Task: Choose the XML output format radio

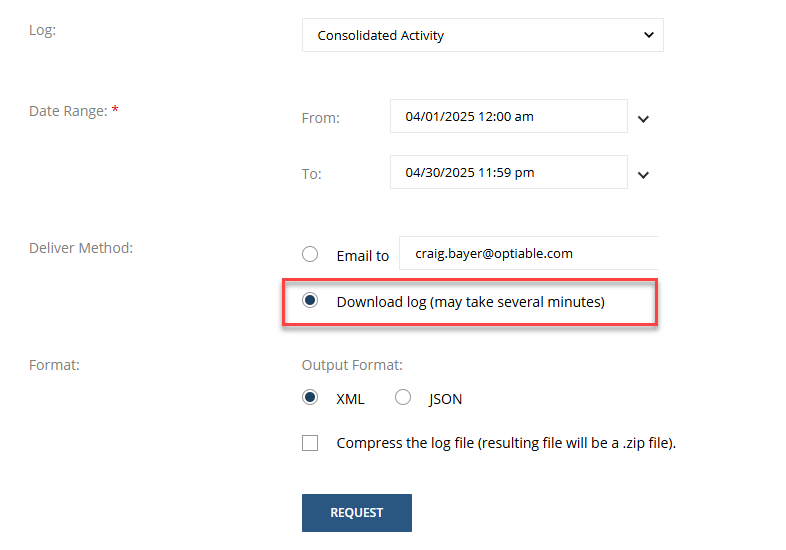Action: click(310, 398)
